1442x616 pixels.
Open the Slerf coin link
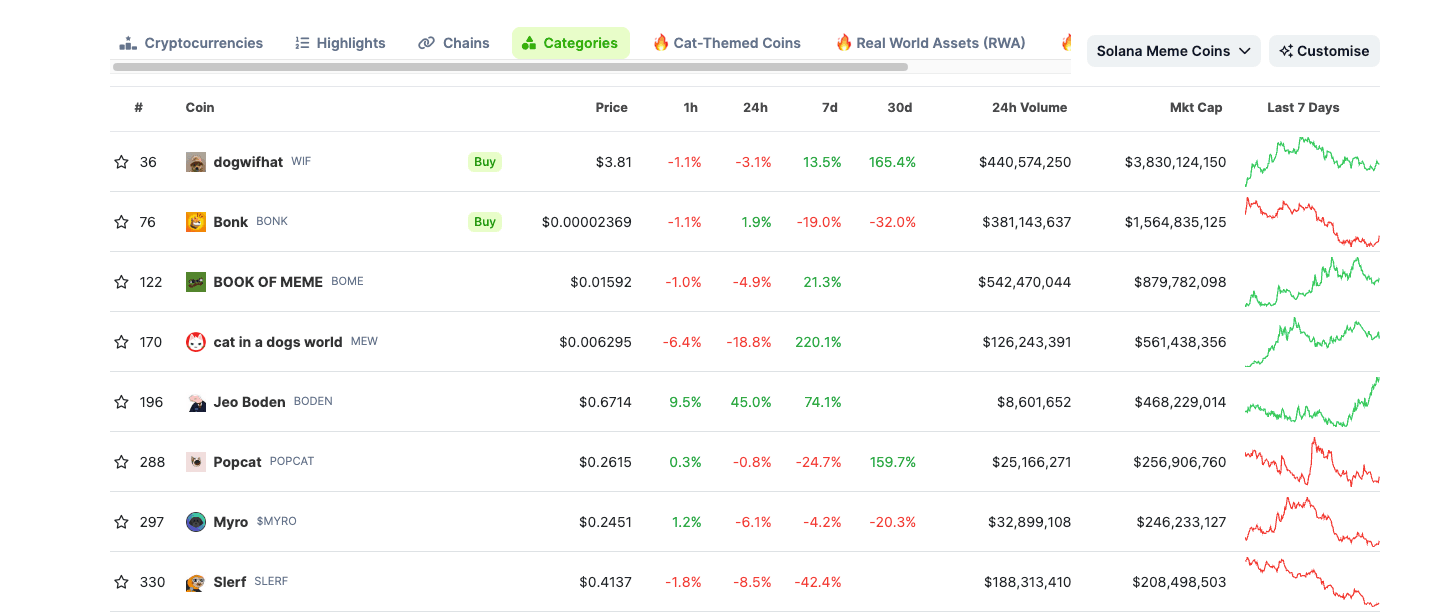click(x=229, y=582)
